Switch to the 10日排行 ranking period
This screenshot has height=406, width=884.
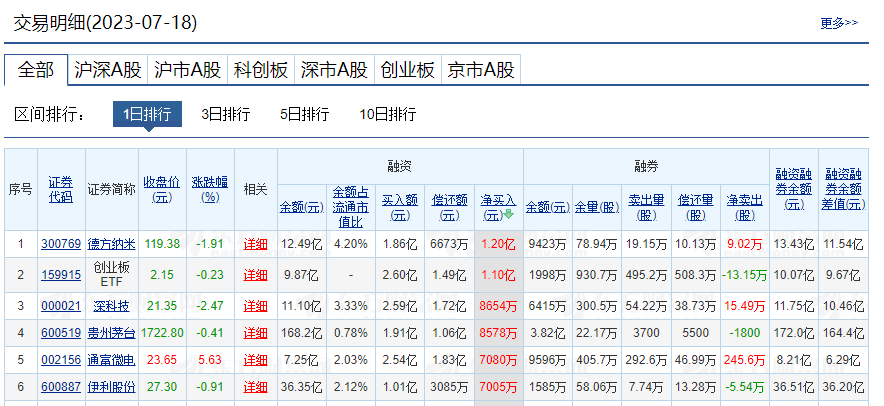click(387, 114)
